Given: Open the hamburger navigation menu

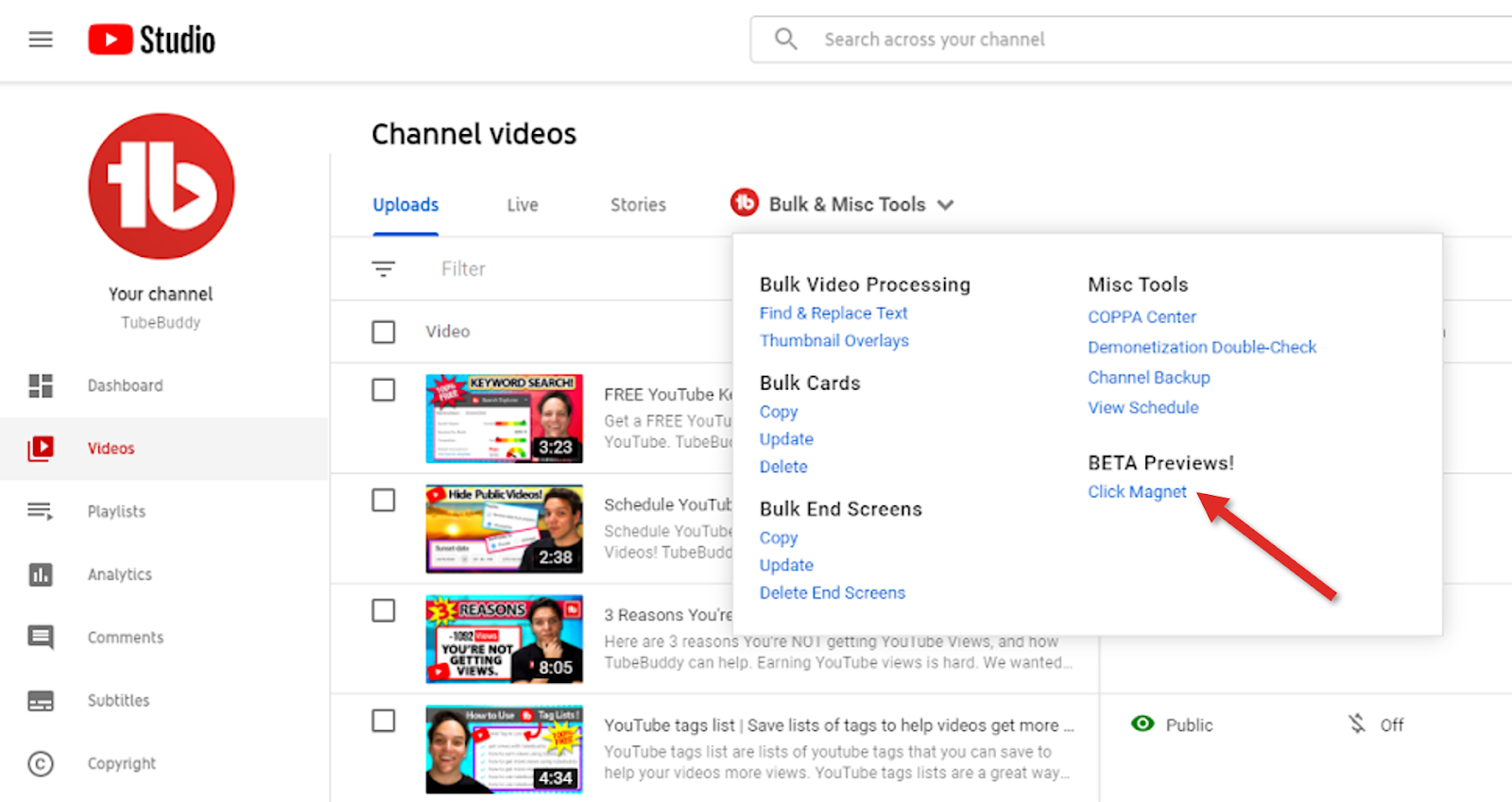Looking at the screenshot, I should (41, 40).
